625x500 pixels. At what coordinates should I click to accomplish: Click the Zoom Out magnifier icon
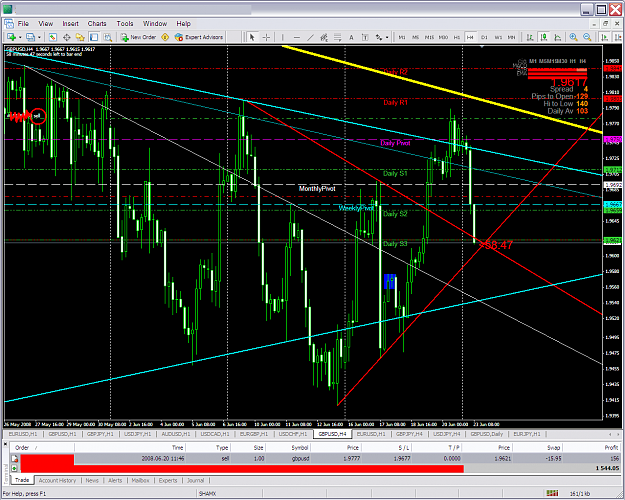[x=587, y=37]
